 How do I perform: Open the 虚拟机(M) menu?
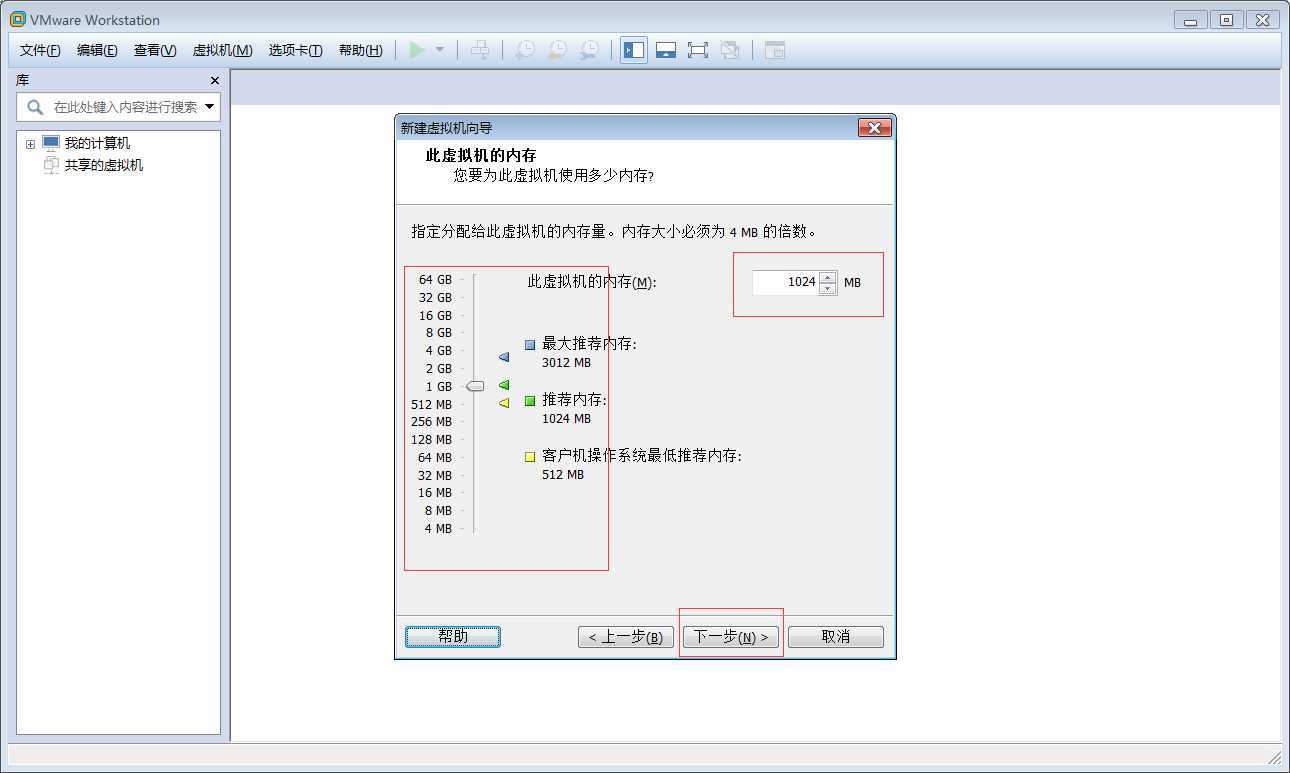tap(222, 50)
